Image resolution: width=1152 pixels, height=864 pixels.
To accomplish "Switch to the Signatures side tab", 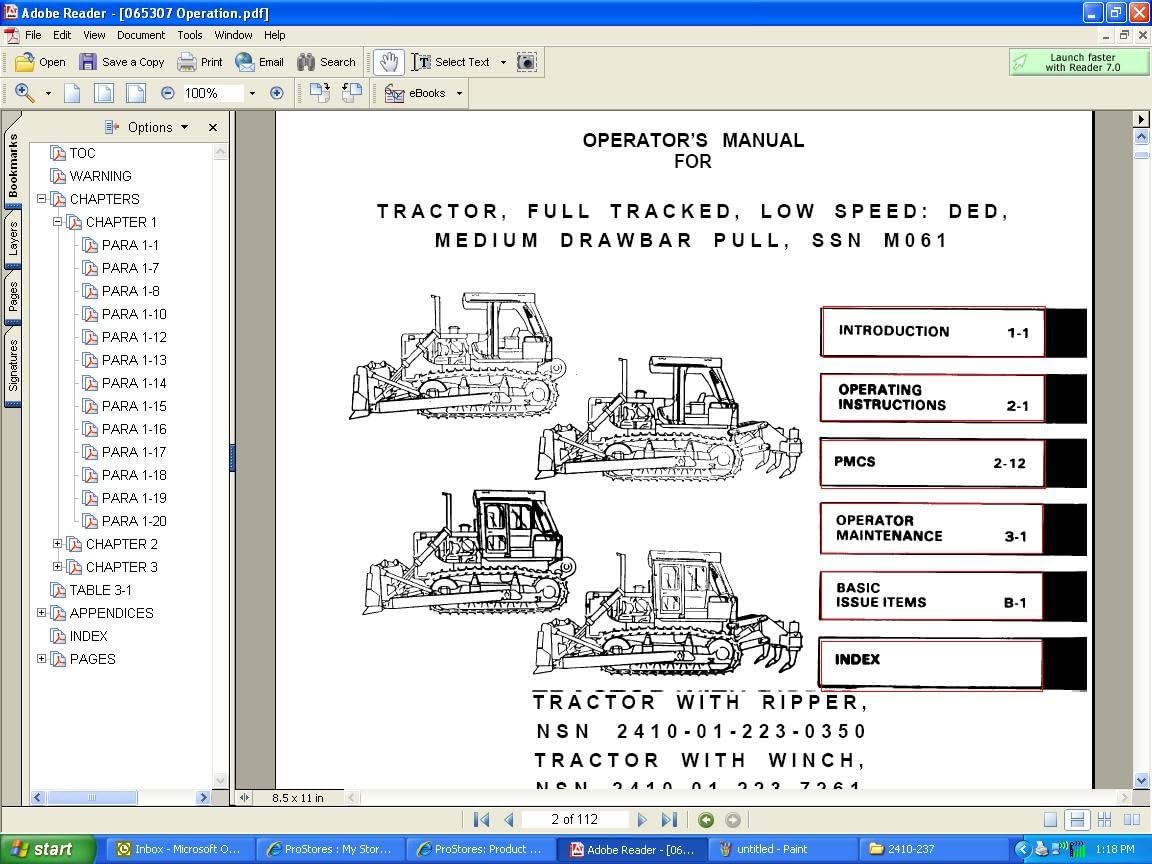I will (x=12, y=365).
